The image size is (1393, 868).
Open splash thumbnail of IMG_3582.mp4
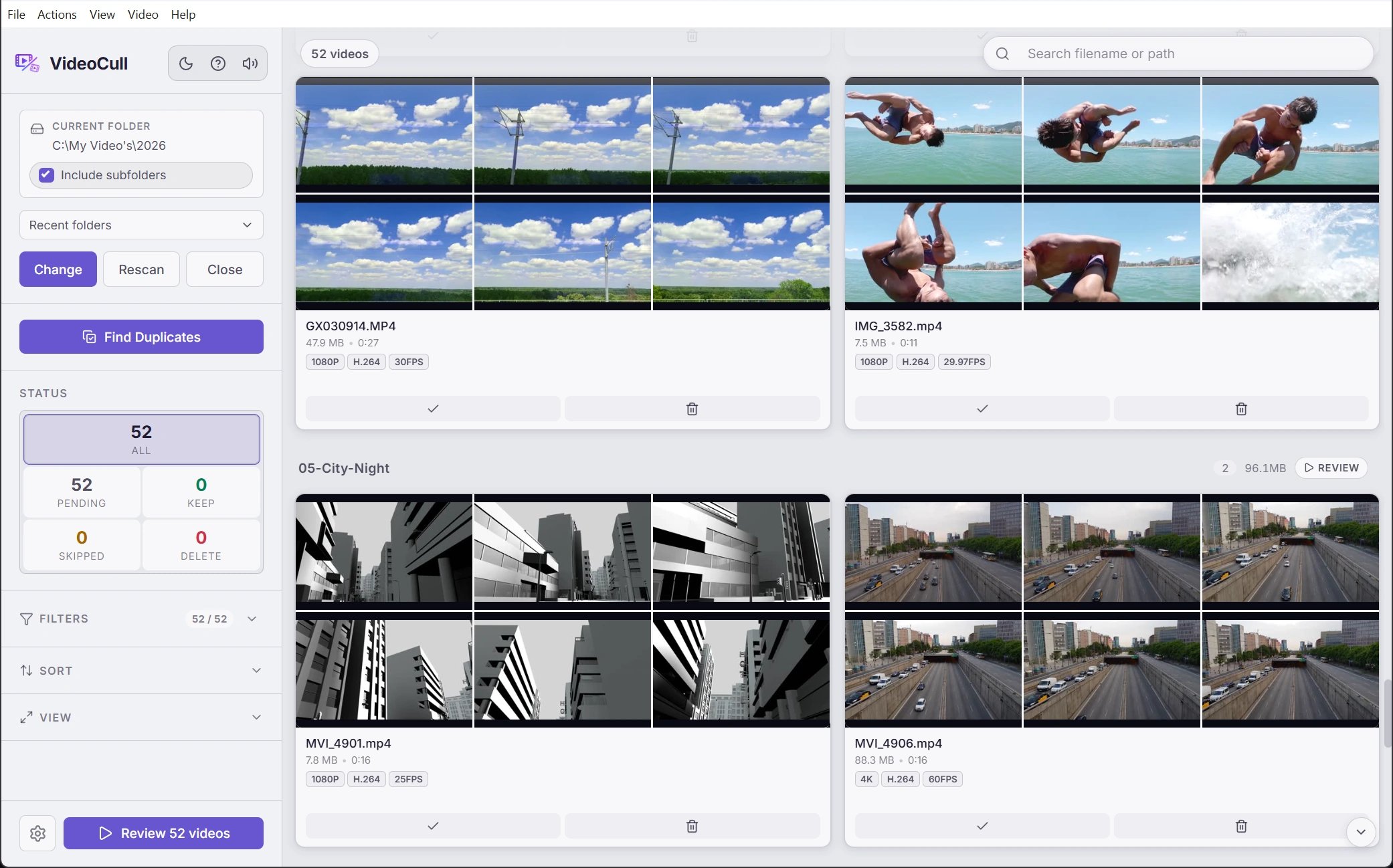click(1290, 252)
